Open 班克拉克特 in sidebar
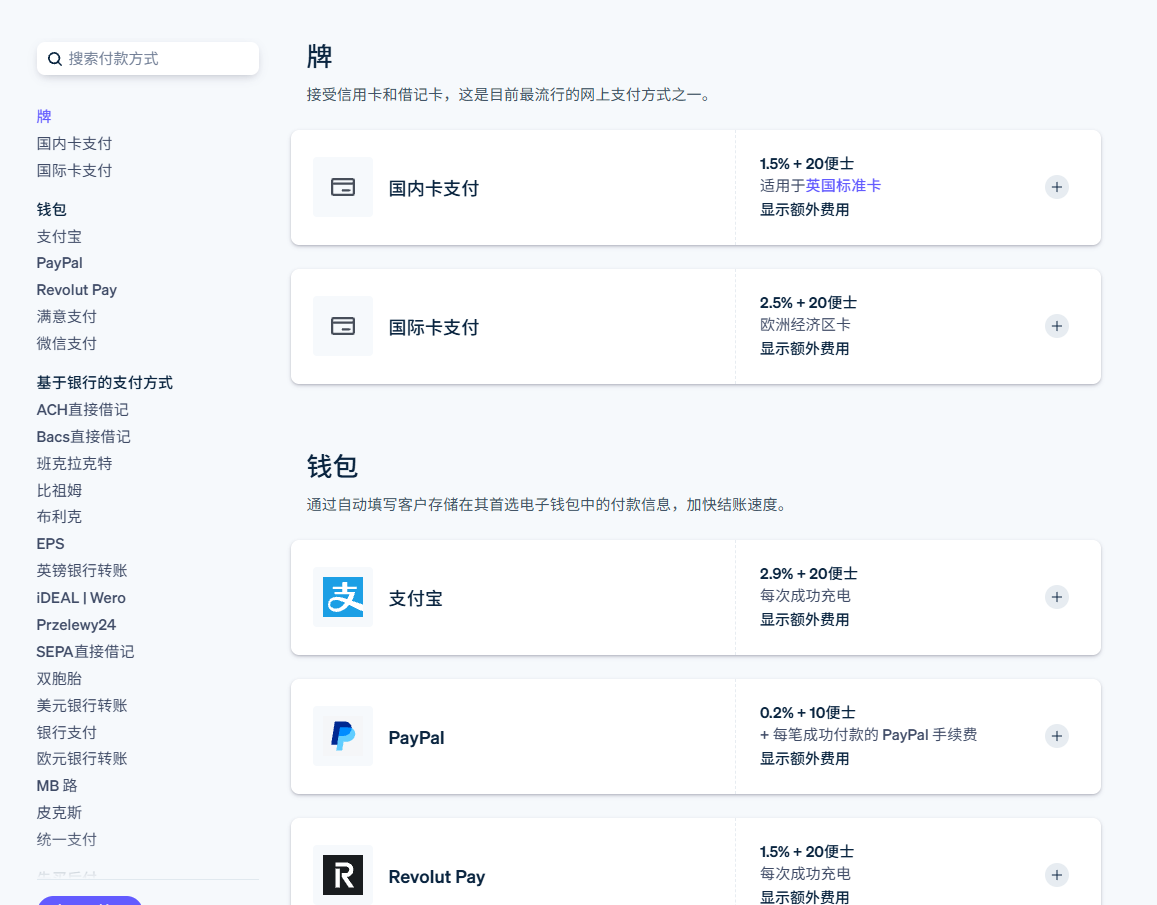 tap(75, 464)
